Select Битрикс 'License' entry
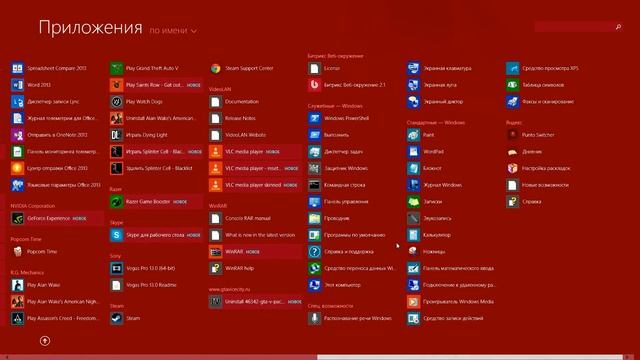Screen dimensions: 640x360 [x=324, y=68]
